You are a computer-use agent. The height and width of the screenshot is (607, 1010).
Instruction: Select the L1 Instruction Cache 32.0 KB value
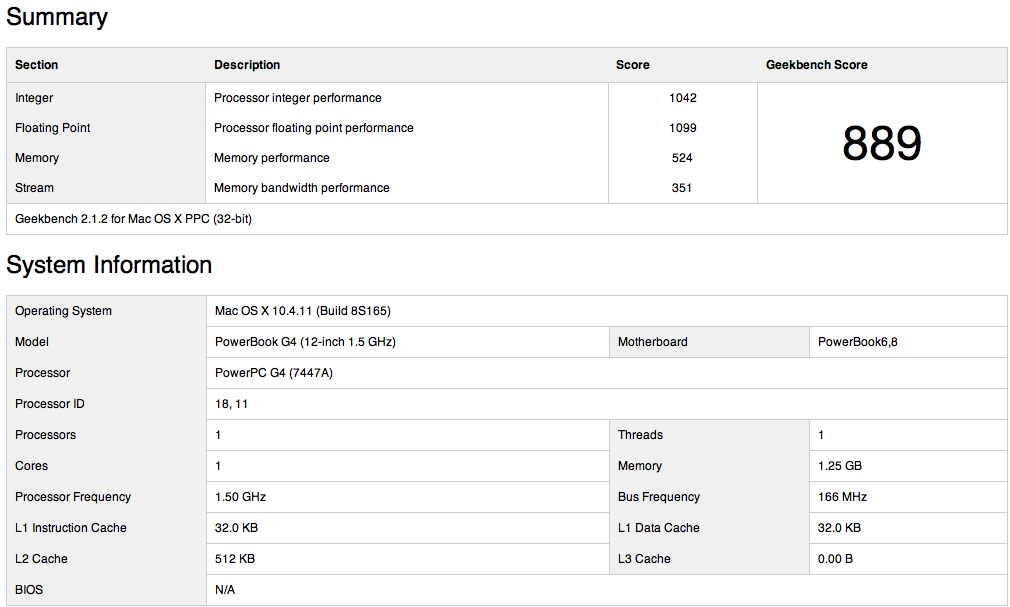(236, 528)
